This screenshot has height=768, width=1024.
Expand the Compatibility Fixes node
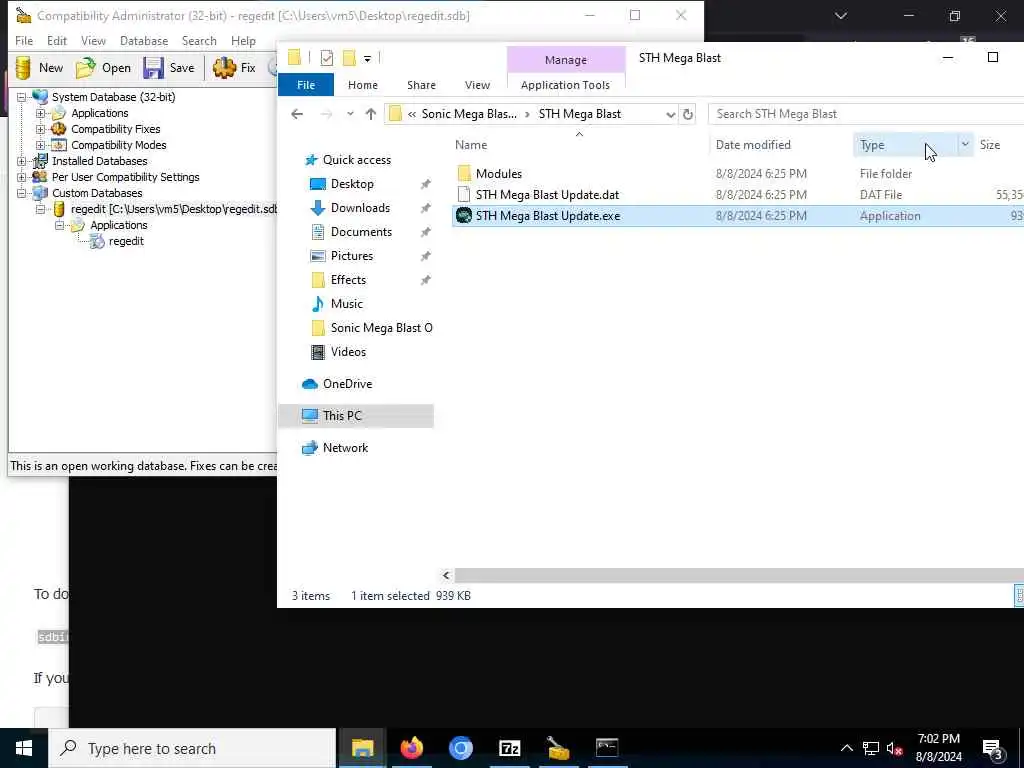(x=40, y=129)
